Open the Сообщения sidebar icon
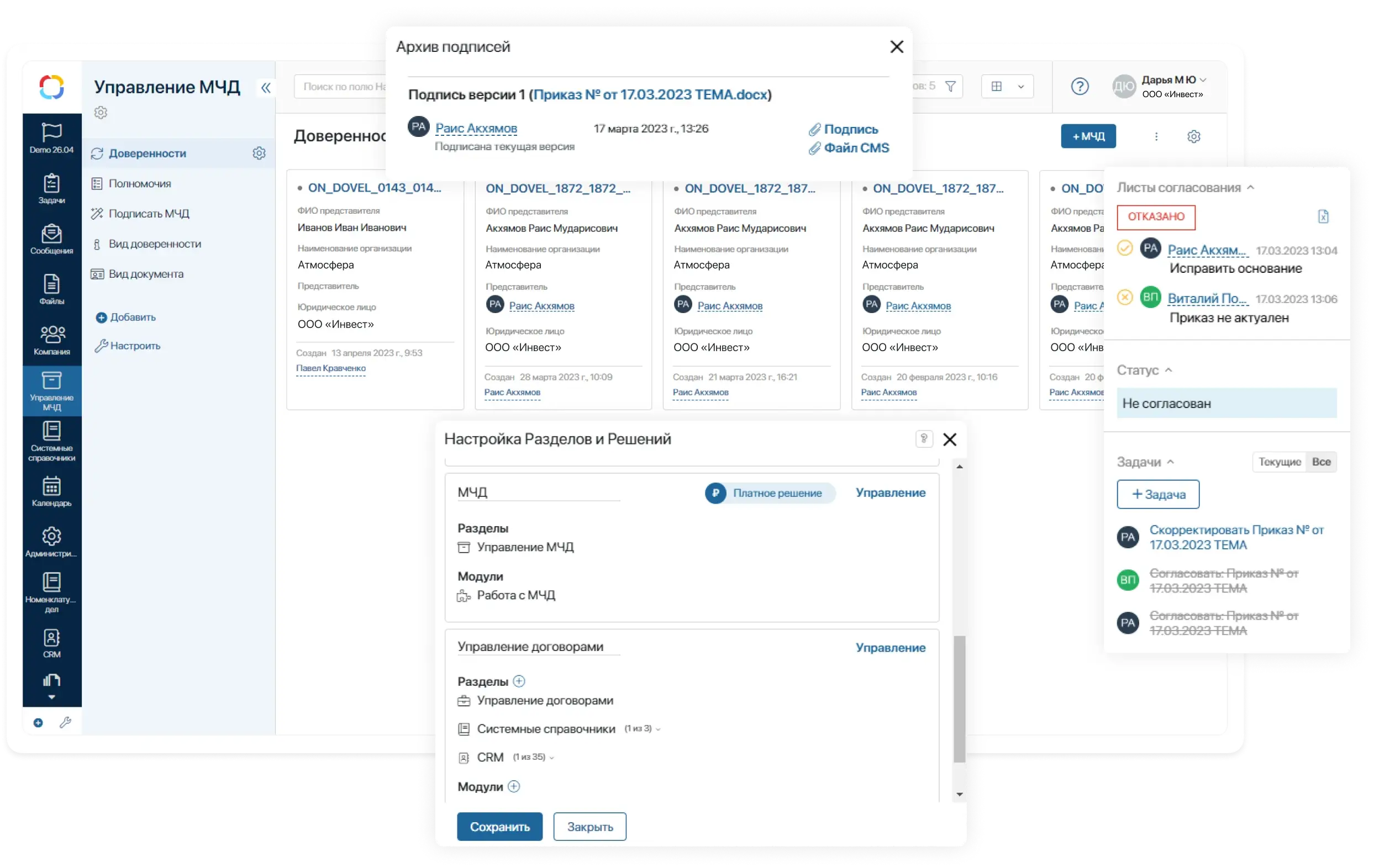Screen dimensions: 1374x868 [x=51, y=239]
